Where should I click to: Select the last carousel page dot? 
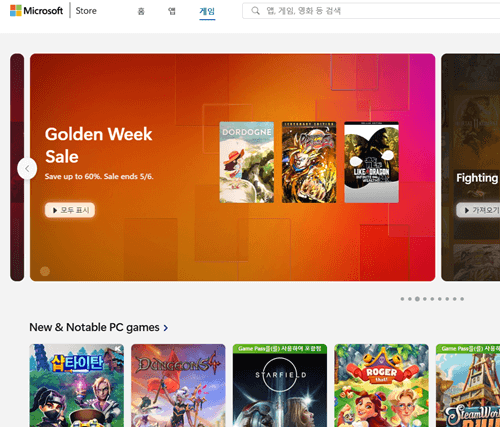click(x=462, y=299)
